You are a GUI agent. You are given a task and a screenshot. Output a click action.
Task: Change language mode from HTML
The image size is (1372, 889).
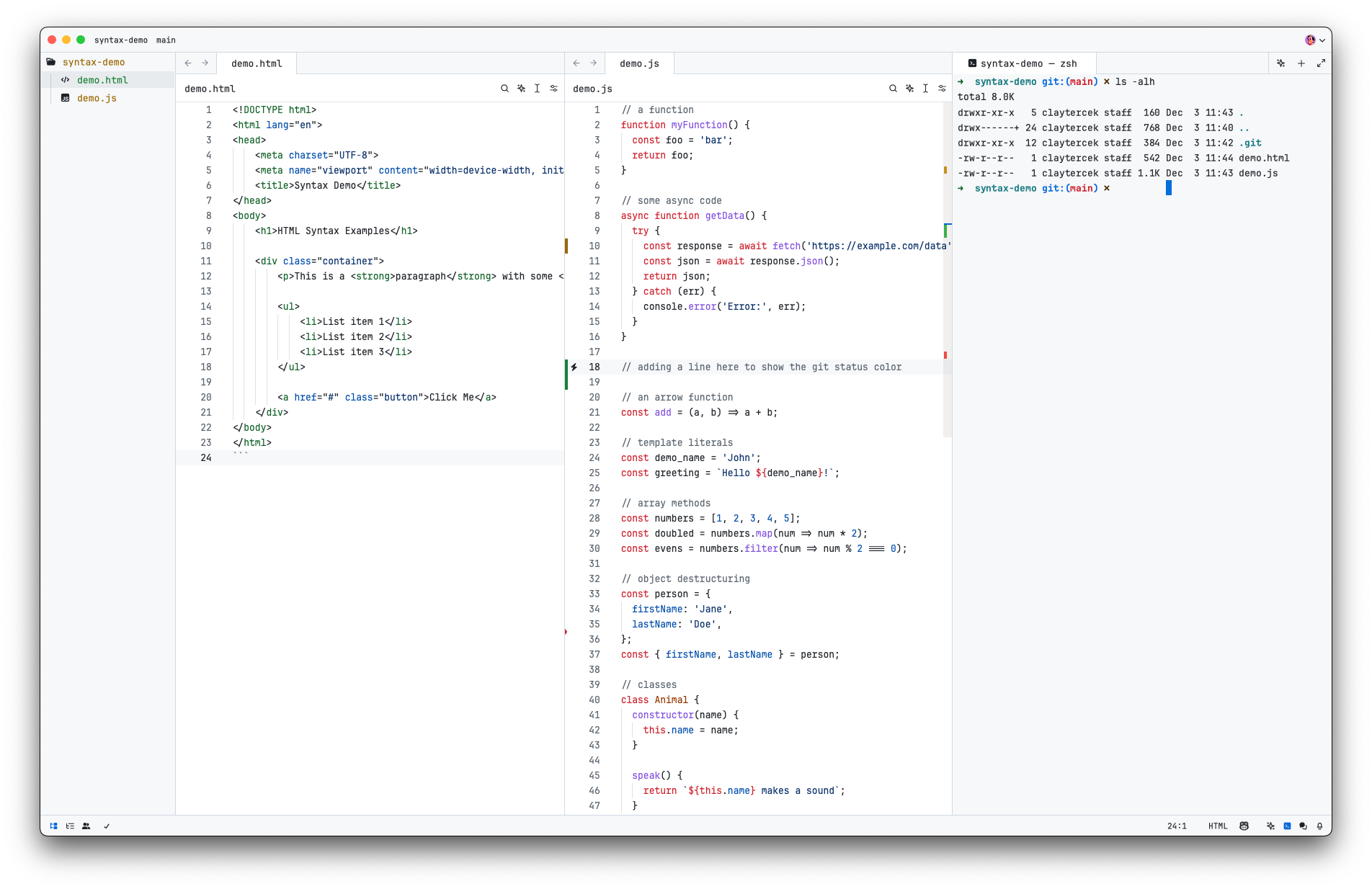pos(1218,826)
